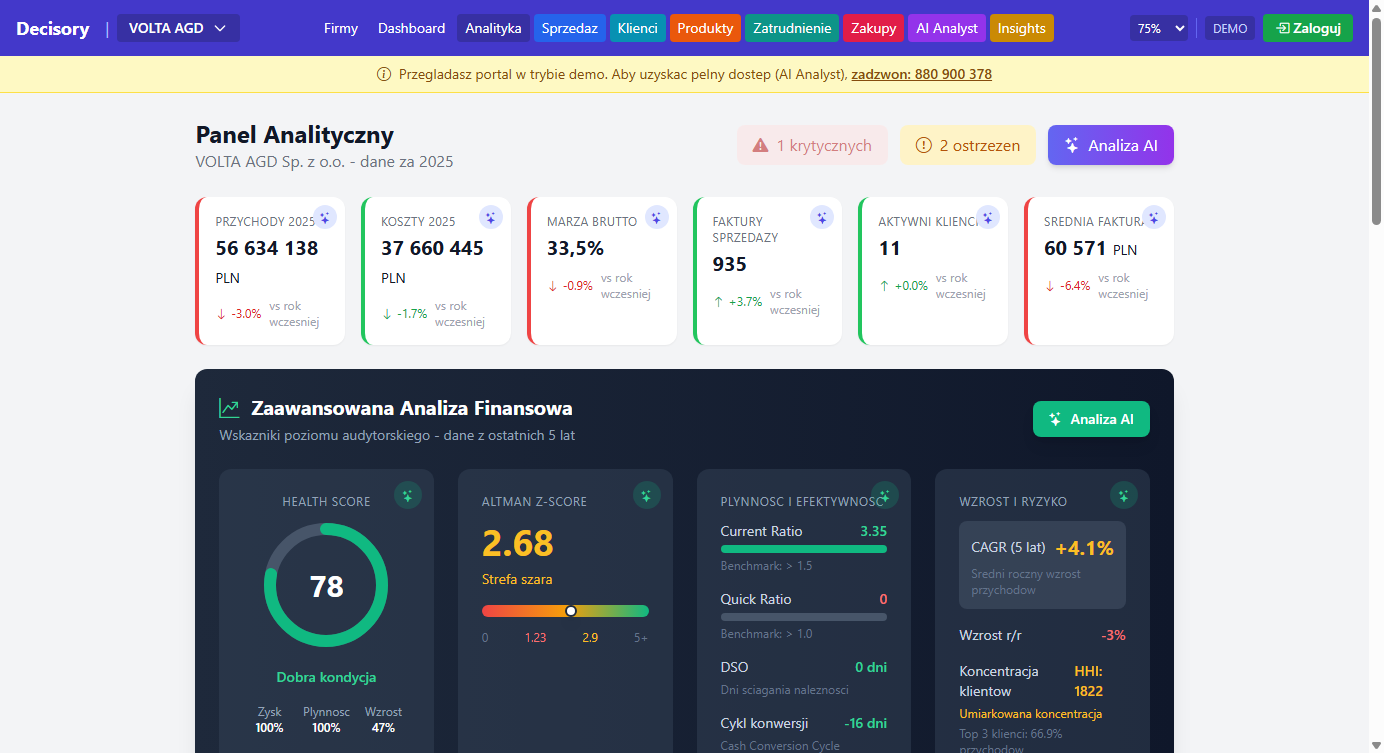Click the AI sparkle icon in Health Score panel
Screen dimensions: 1384x753
pyautogui.click(x=408, y=495)
